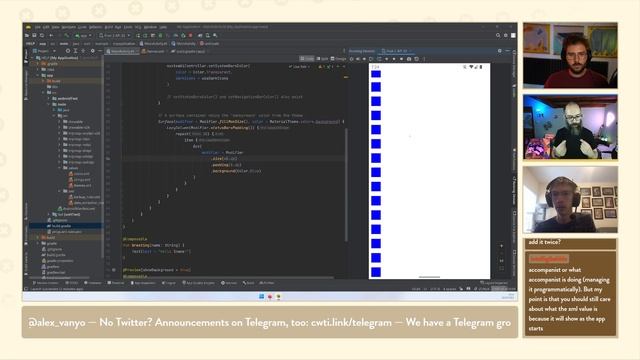
Task: Click the Save All toolbar icon
Action: [x=34, y=36]
